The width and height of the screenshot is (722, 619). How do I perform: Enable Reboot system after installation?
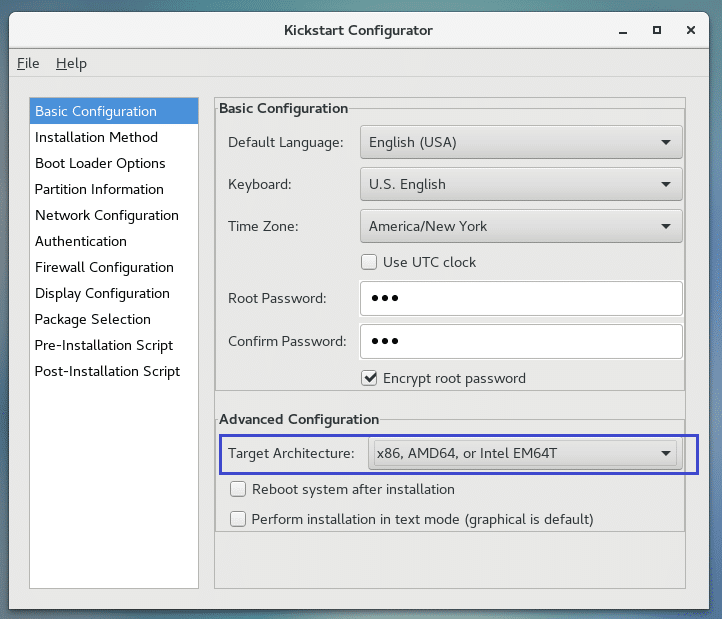(x=238, y=489)
